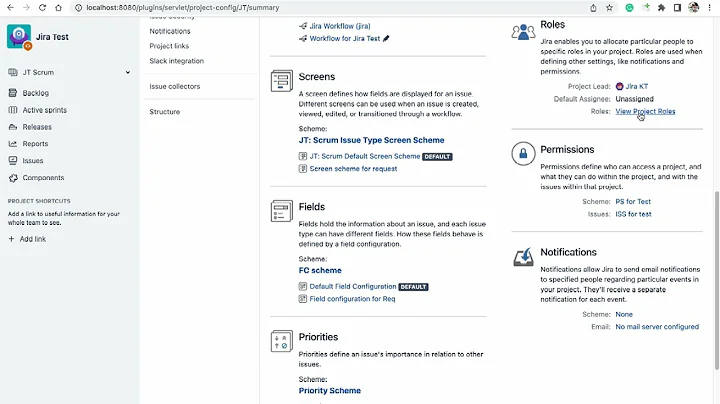Open Screen scheme for request link

(353, 168)
